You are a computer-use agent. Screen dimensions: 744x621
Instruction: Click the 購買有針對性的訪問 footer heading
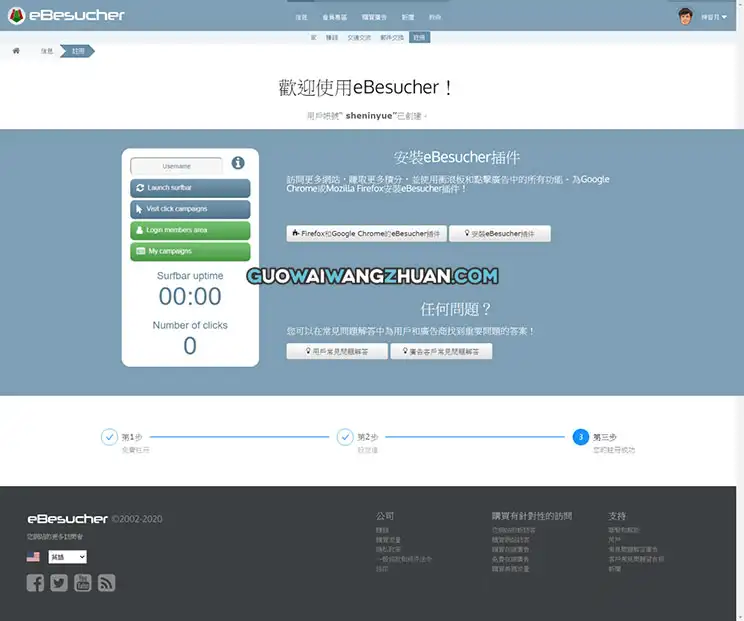click(x=532, y=516)
